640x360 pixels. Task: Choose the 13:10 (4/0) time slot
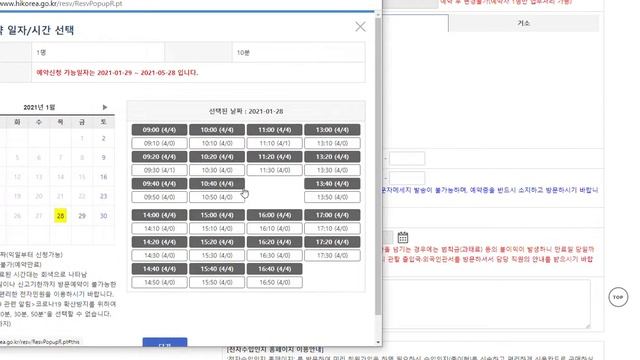[332, 143]
